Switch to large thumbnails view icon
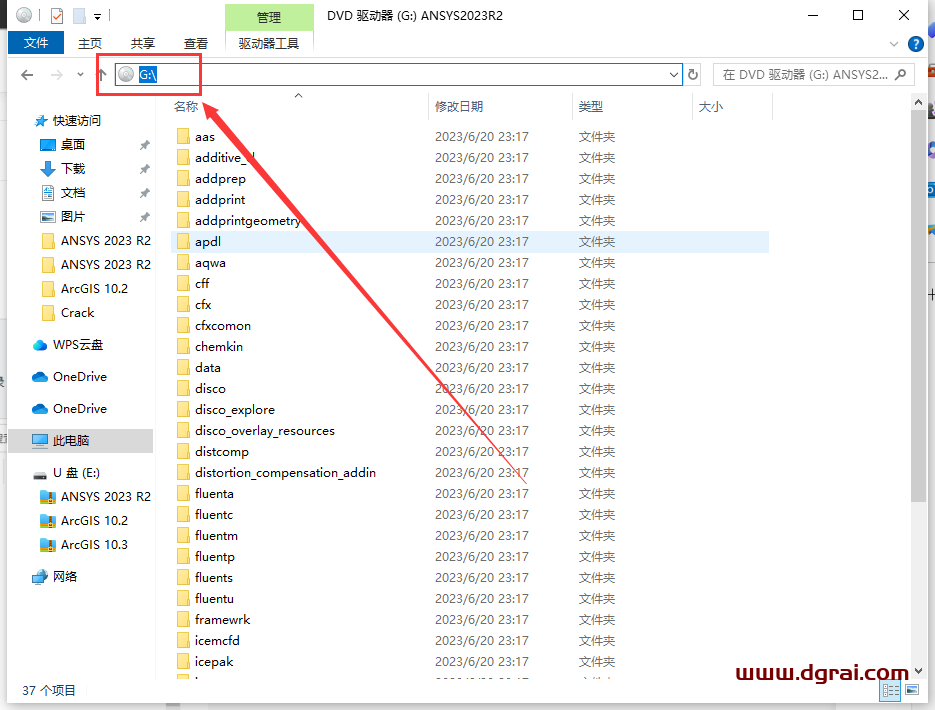This screenshot has height=710, width=935. point(912,690)
